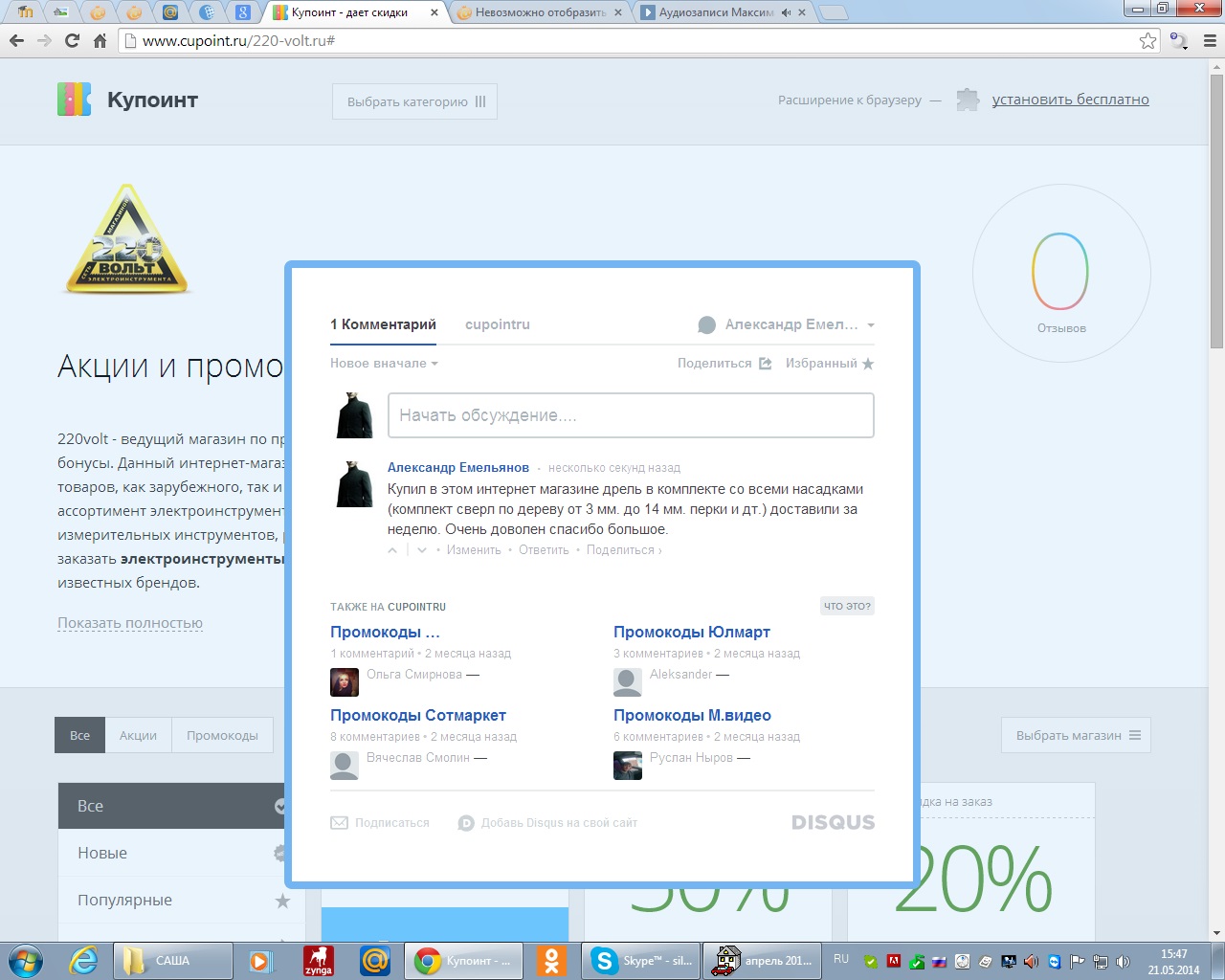The height and width of the screenshot is (980, 1225).
Task: Open the Промокоды Сотмаркет link
Action: 418,715
